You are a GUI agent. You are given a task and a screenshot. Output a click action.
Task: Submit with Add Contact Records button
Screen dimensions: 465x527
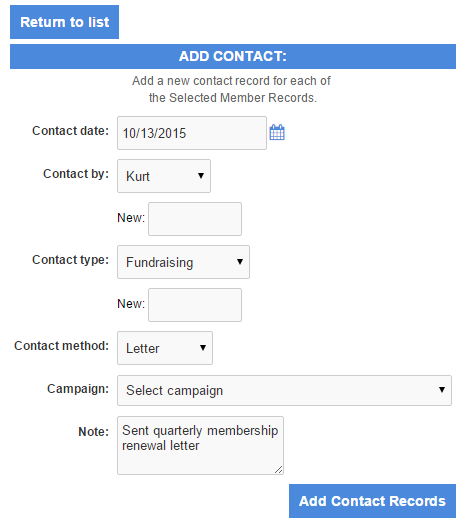372,501
